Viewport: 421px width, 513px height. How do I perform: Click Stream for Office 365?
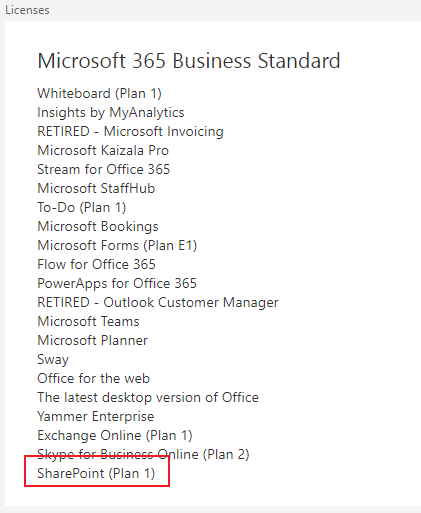pyautogui.click(x=104, y=169)
